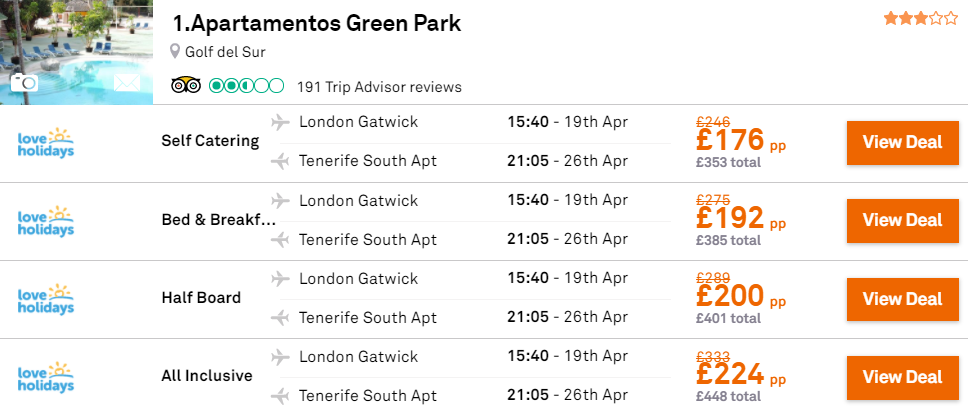Open the Apartamentos Green Park hotel title

point(317,23)
